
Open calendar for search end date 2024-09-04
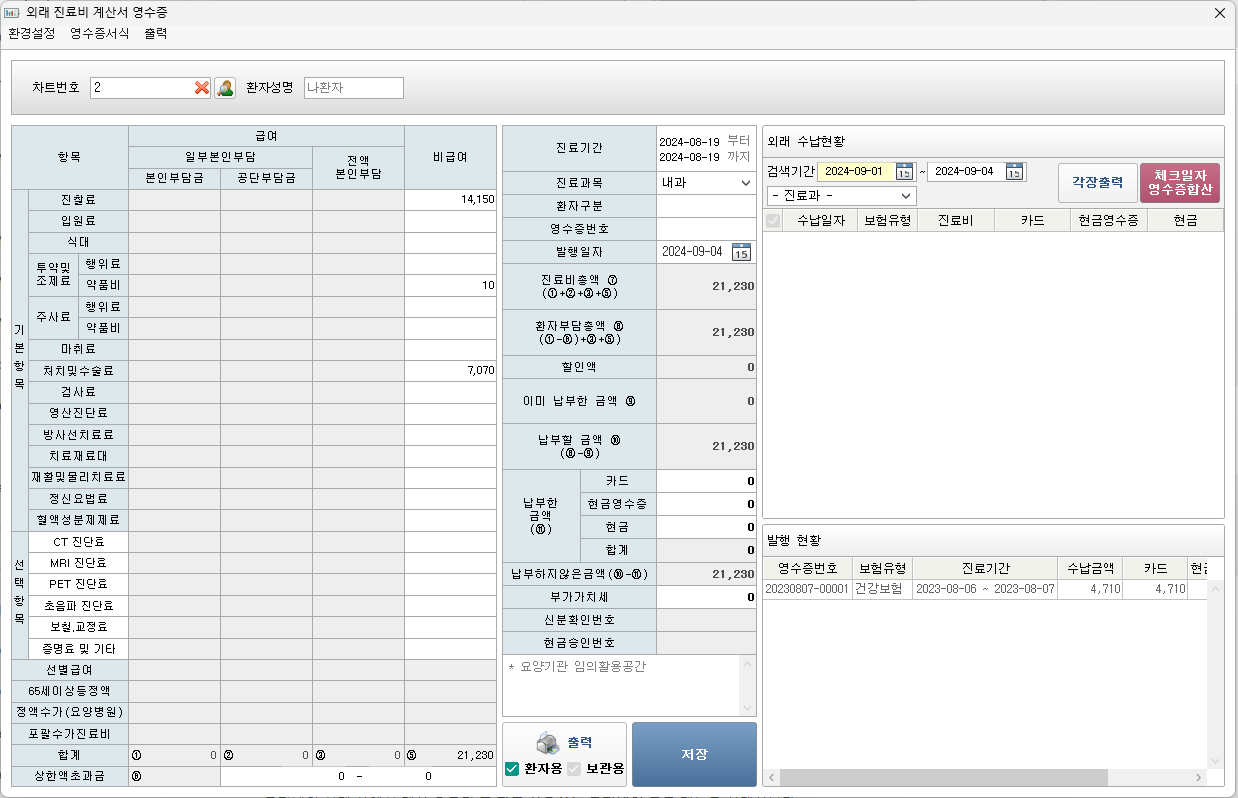click(1014, 171)
